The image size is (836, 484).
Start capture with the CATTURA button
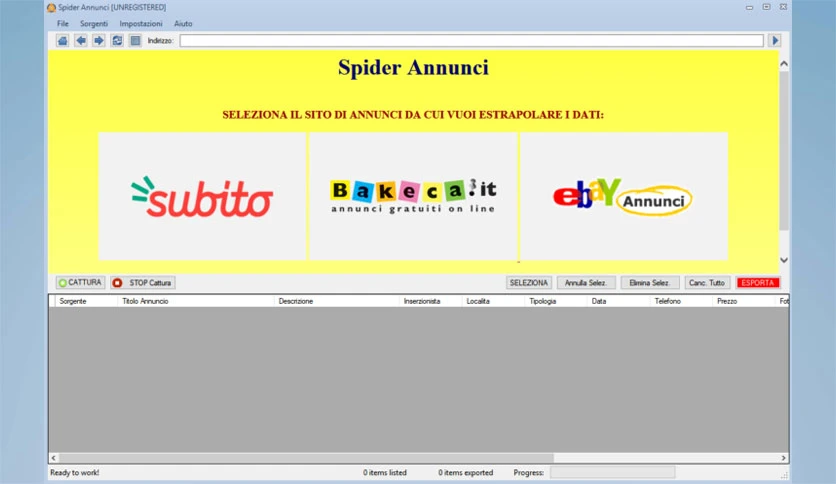(81, 283)
